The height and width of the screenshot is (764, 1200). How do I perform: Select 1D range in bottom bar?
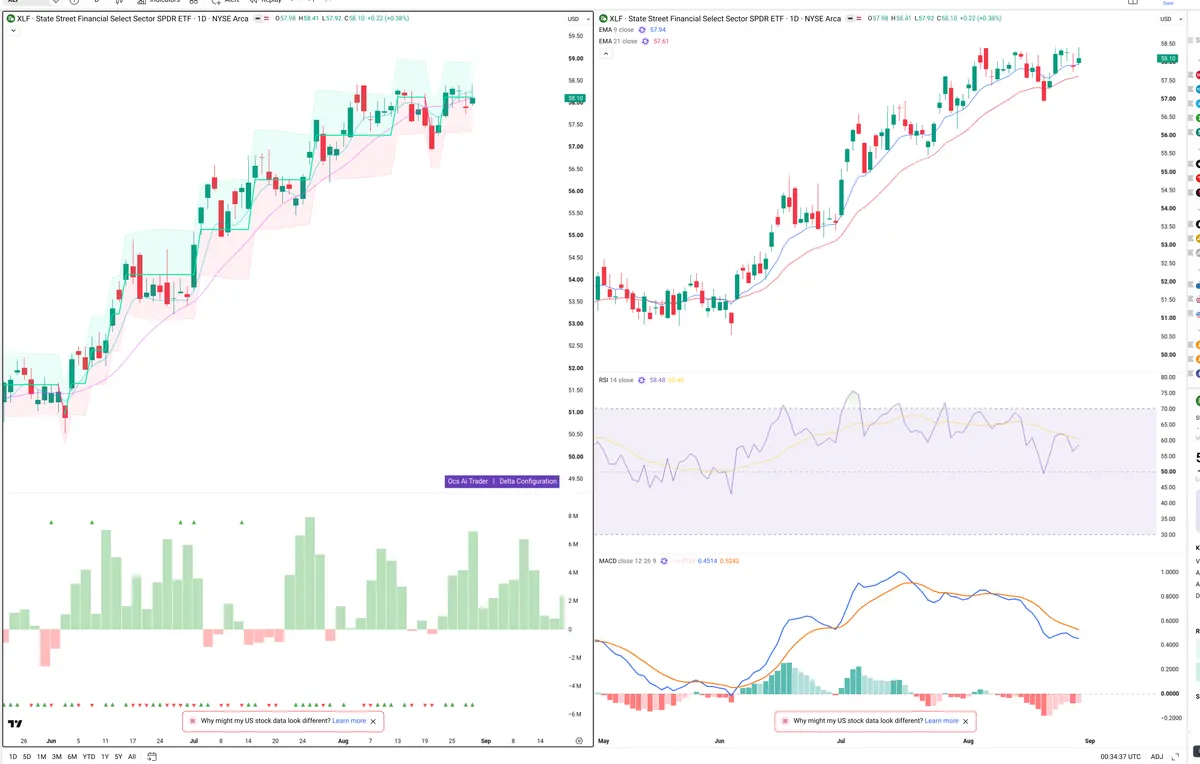pyautogui.click(x=13, y=756)
